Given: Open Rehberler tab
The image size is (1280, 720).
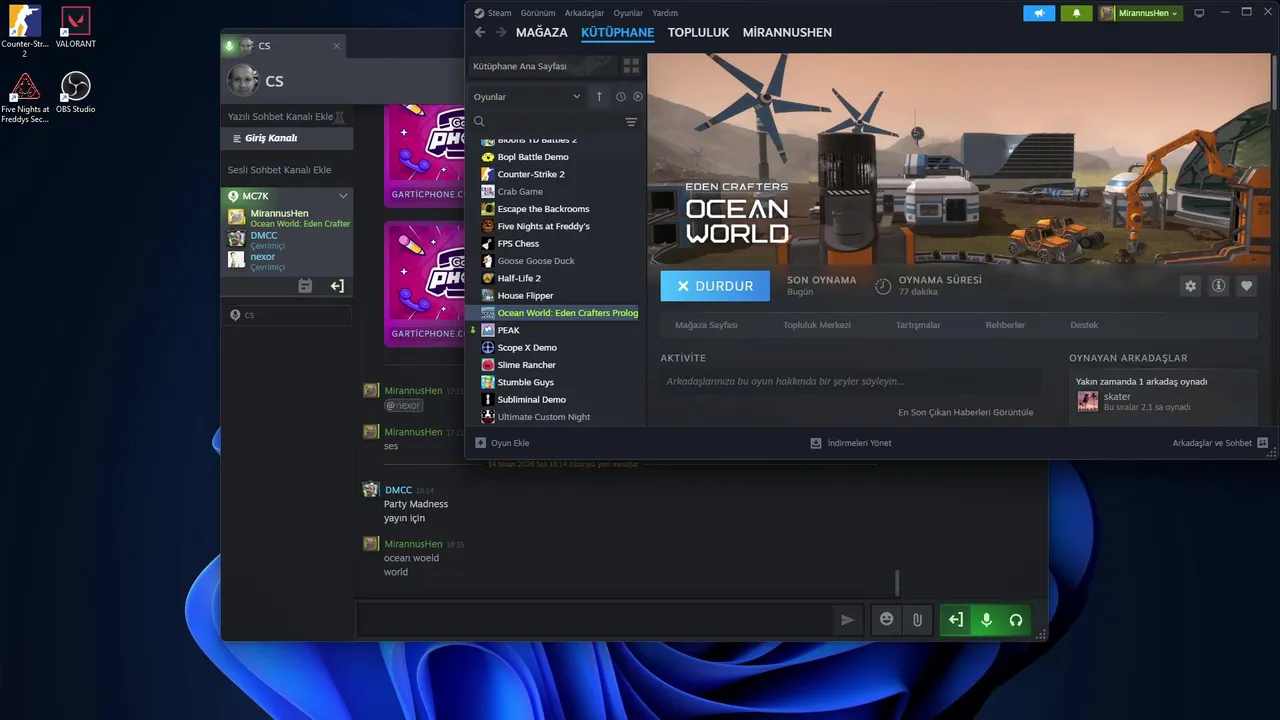Looking at the screenshot, I should (x=1005, y=325).
